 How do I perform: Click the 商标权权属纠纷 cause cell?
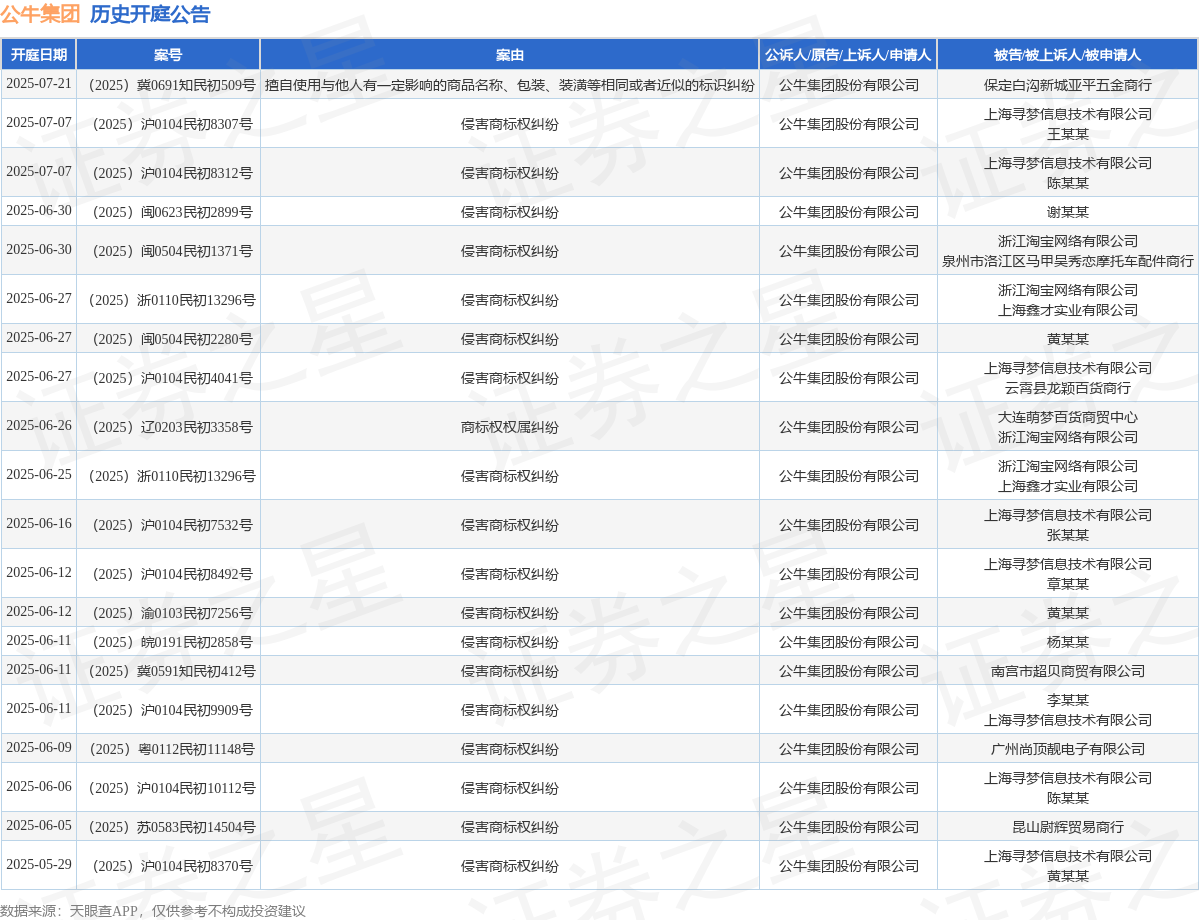point(510,427)
